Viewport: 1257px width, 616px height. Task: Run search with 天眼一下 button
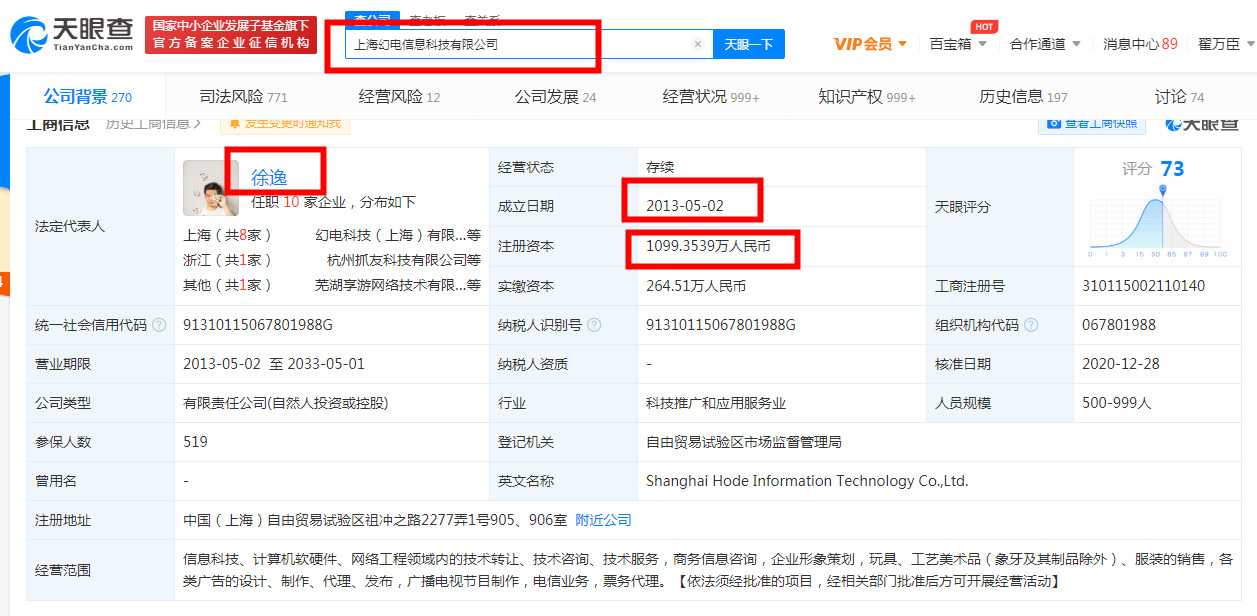click(749, 44)
